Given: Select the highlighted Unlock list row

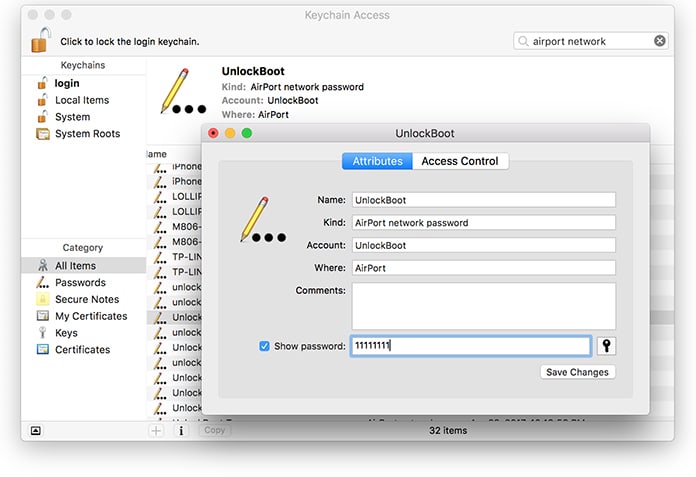Looking at the screenshot, I should pyautogui.click(x=174, y=317).
